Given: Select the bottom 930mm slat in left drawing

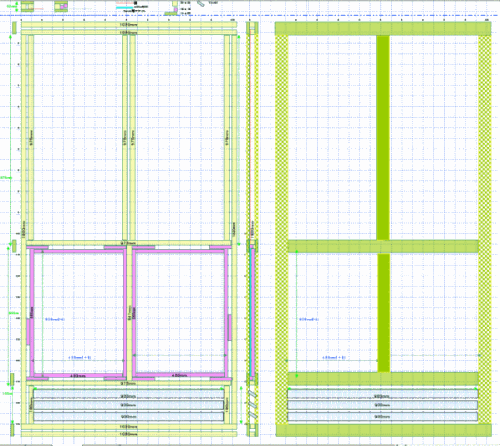Looking at the screenshot, I should coord(129,416).
